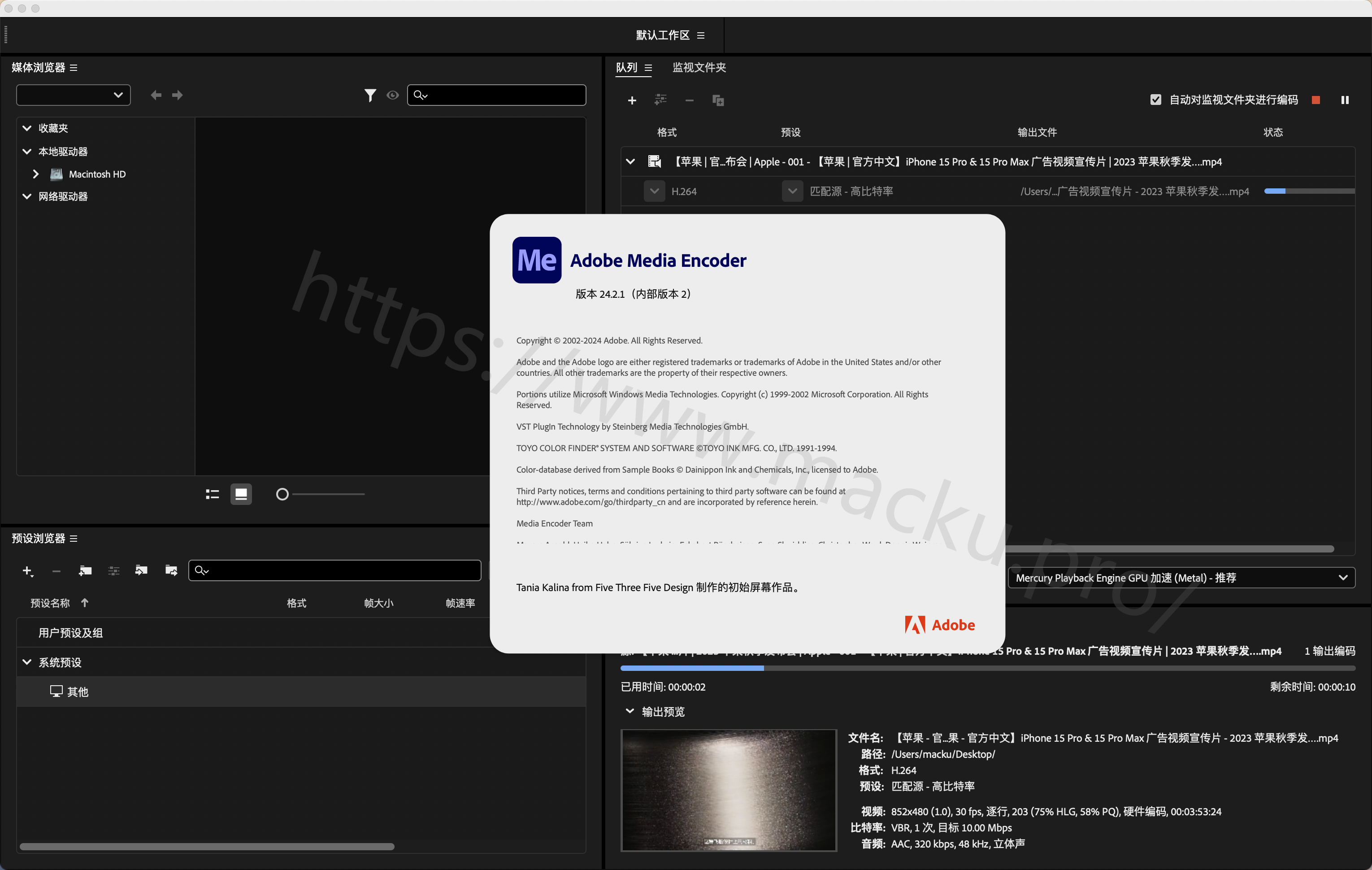This screenshot has height=870, width=1372.
Task: Click the 匹配源 - 高比特率 preset link
Action: pos(851,191)
